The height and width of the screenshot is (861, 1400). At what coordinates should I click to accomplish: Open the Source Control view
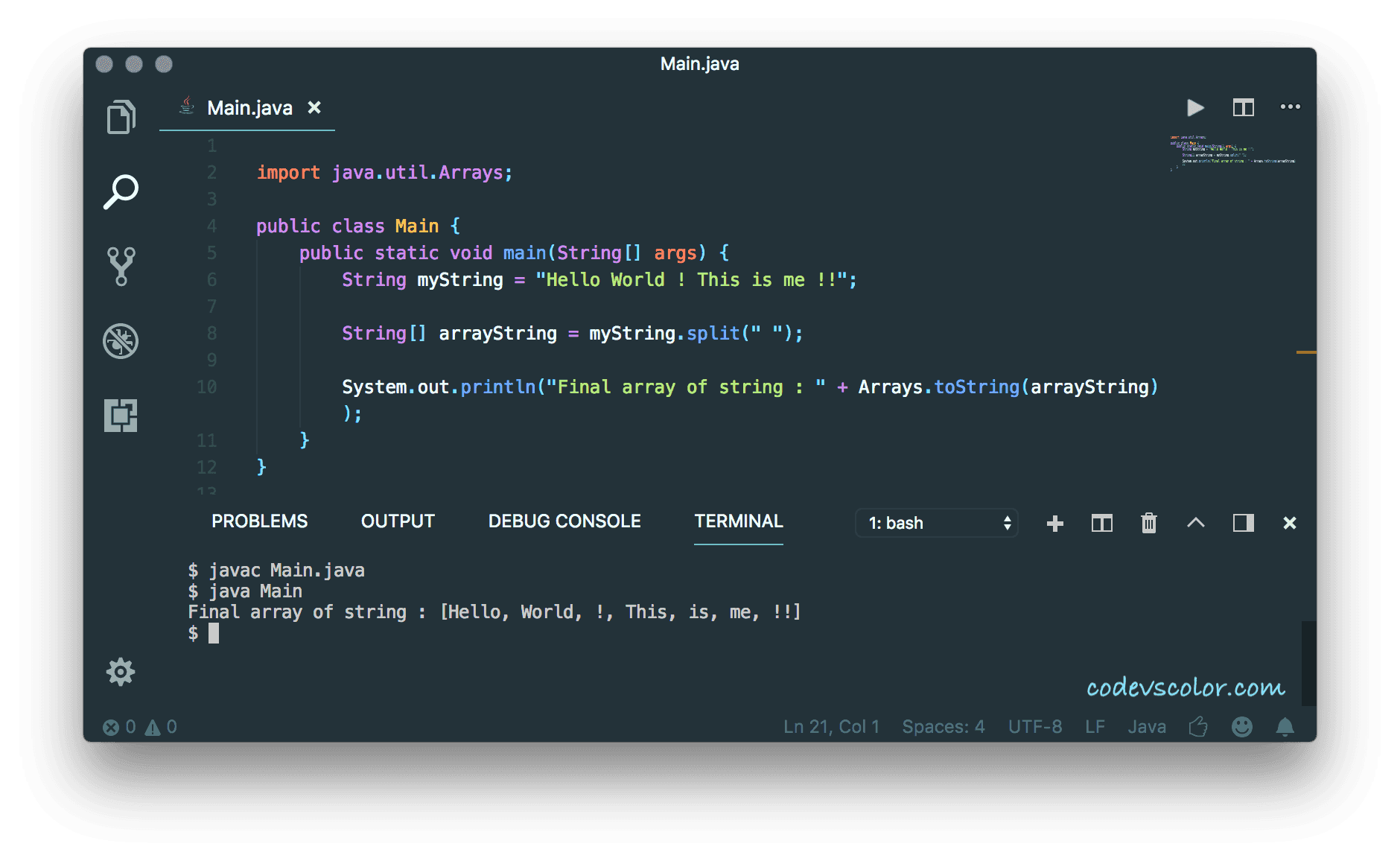(x=121, y=267)
